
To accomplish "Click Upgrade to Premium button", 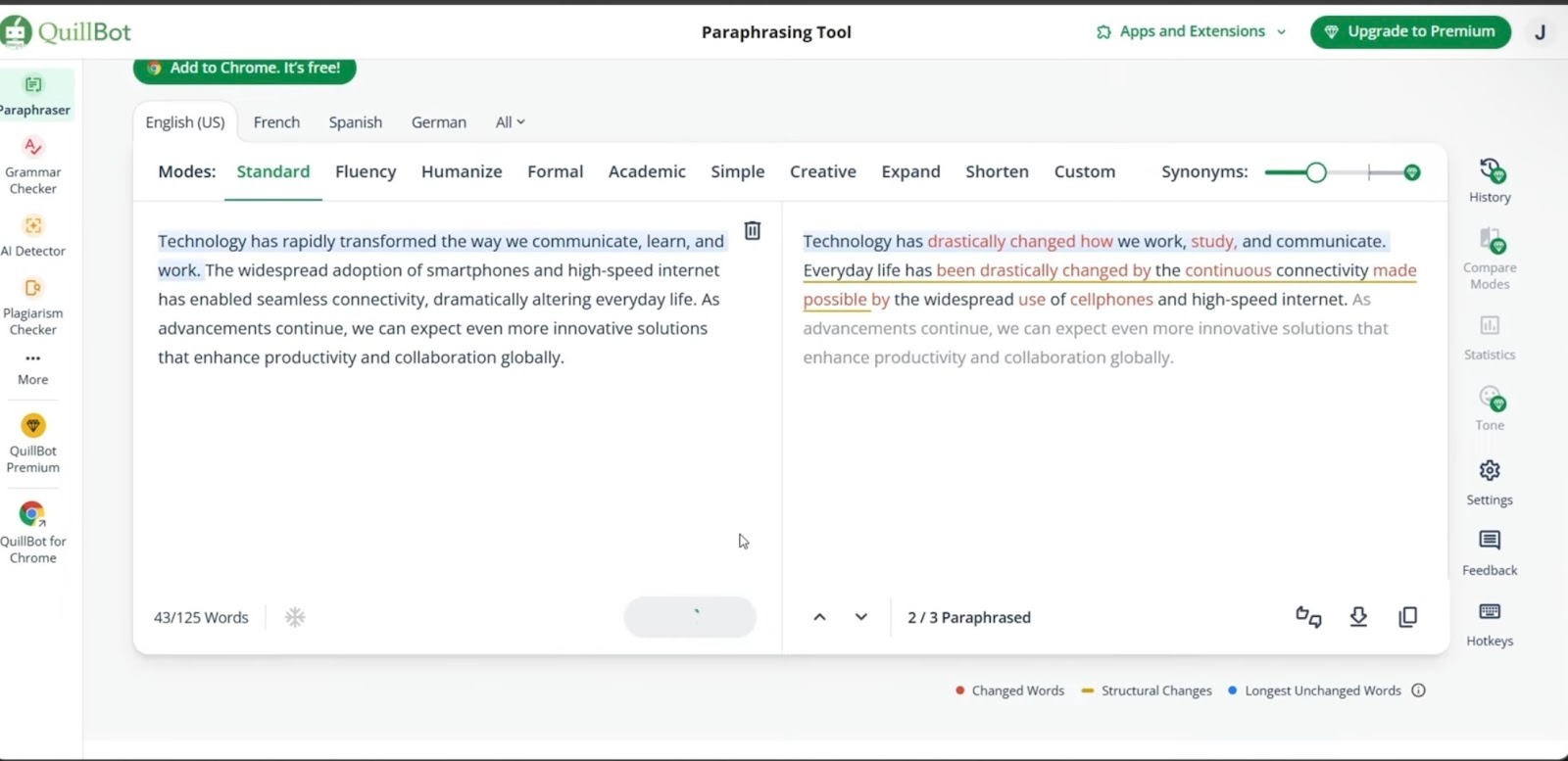I will [x=1411, y=31].
